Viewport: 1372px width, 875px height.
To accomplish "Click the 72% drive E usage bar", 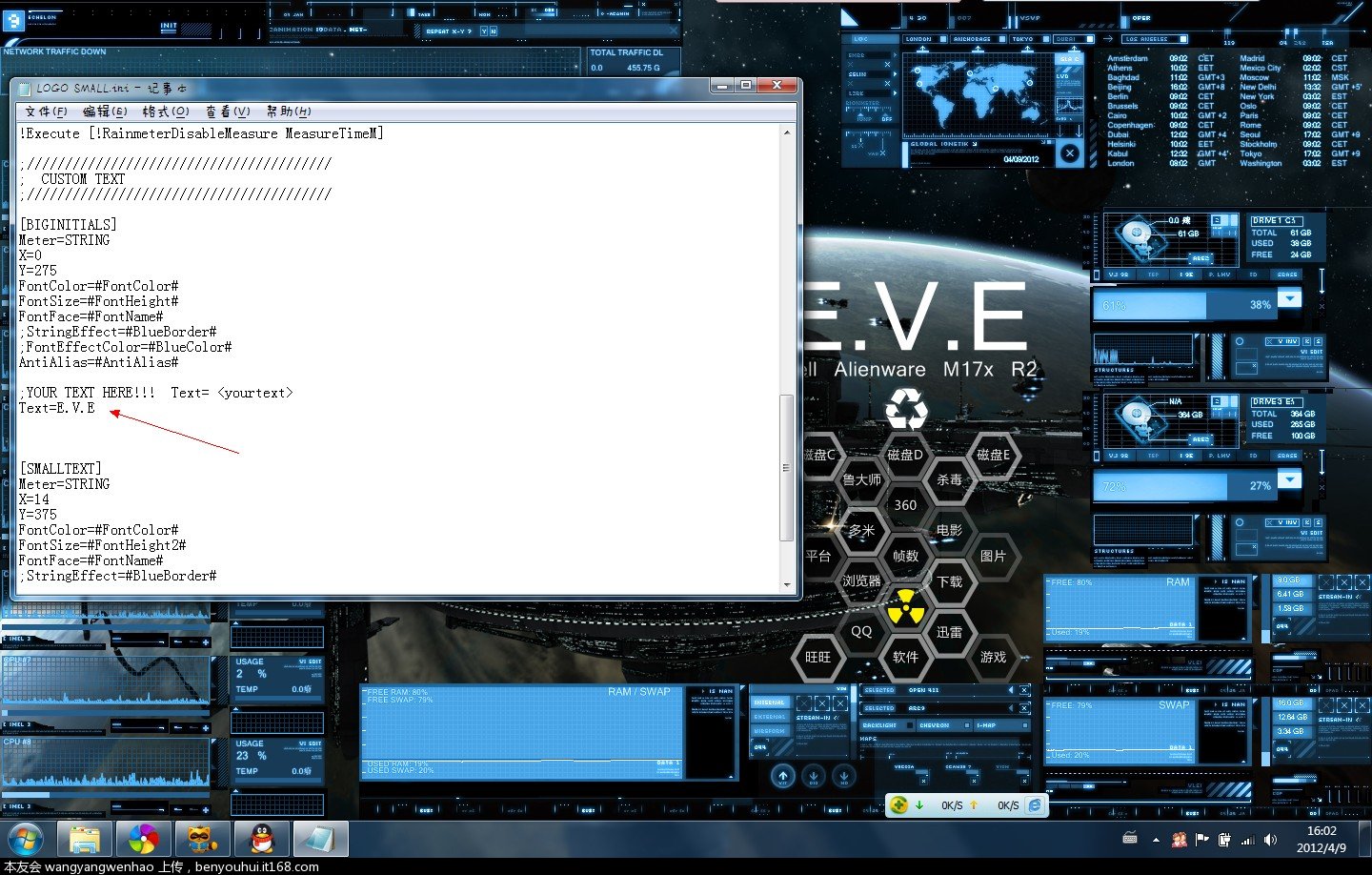I will tap(1184, 486).
